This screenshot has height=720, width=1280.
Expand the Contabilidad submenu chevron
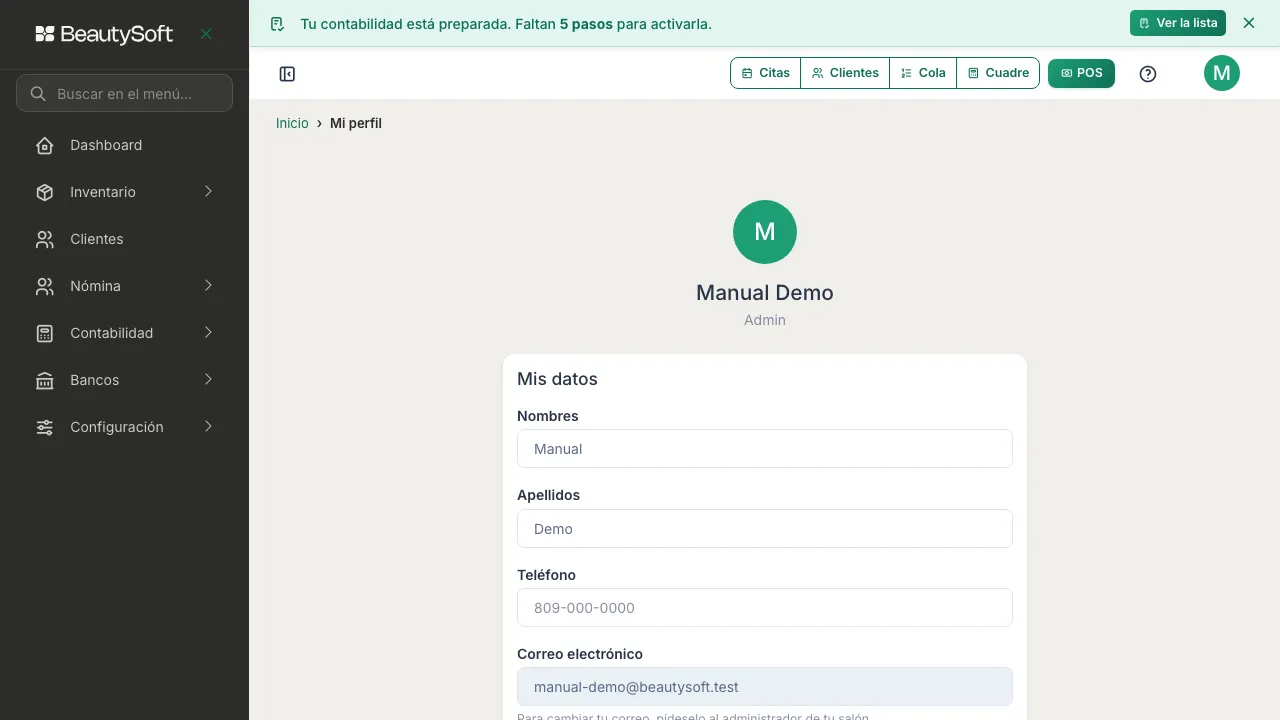pos(208,332)
